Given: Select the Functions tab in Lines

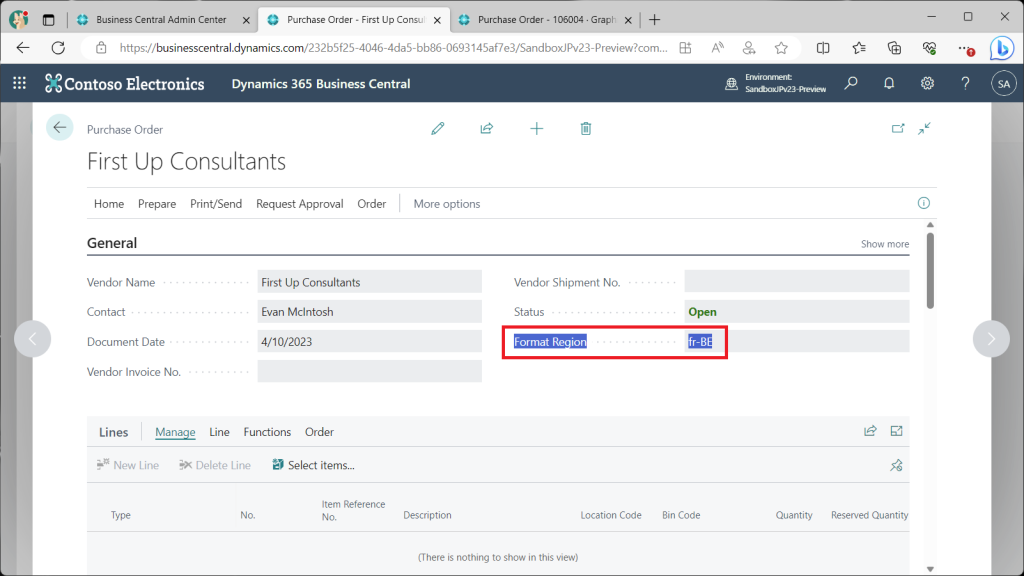Looking at the screenshot, I should (x=267, y=432).
